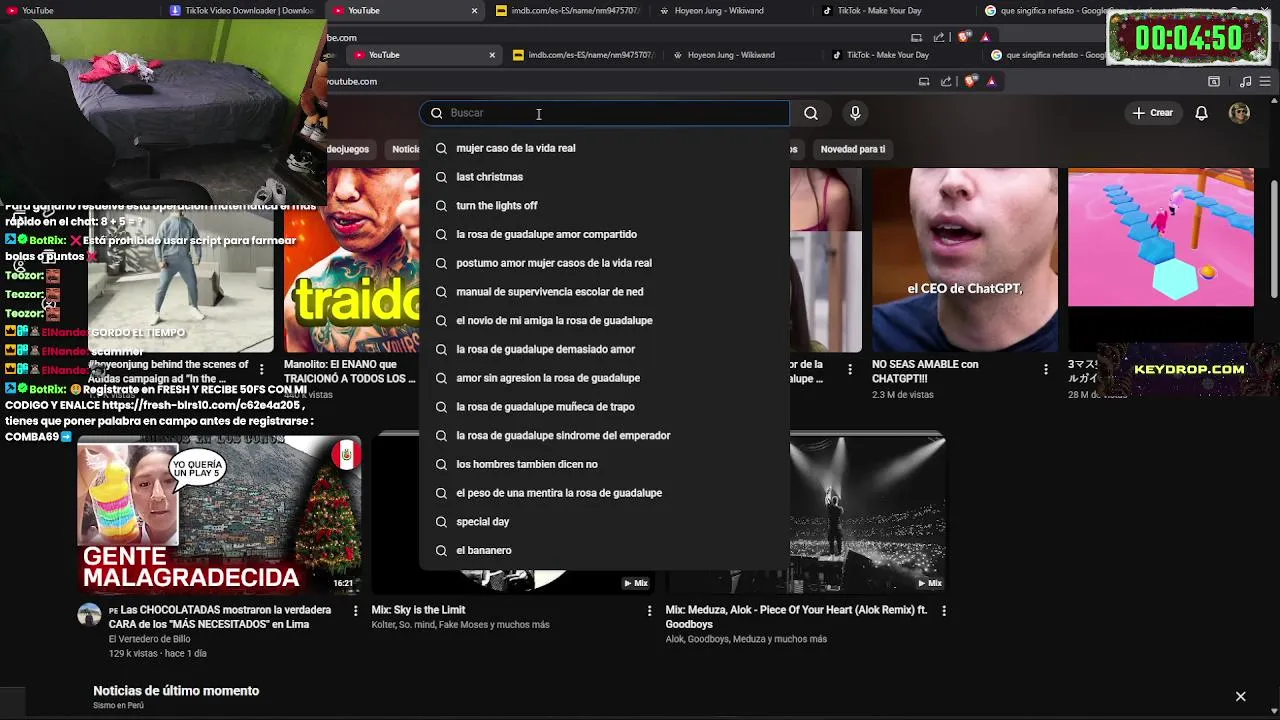
Task: Open Las CHOCOLATADAS mostraron la verdadera video title
Action: pos(220,617)
